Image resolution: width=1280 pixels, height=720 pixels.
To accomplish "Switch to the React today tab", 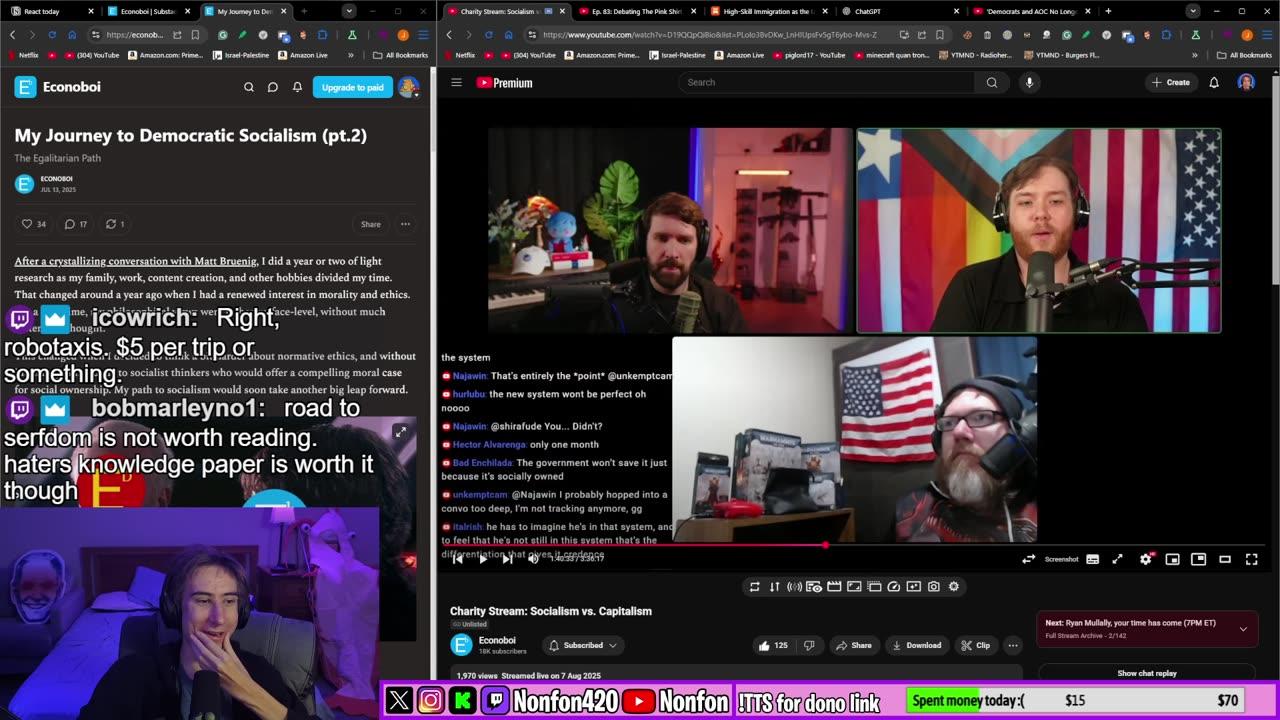I will (x=50, y=11).
